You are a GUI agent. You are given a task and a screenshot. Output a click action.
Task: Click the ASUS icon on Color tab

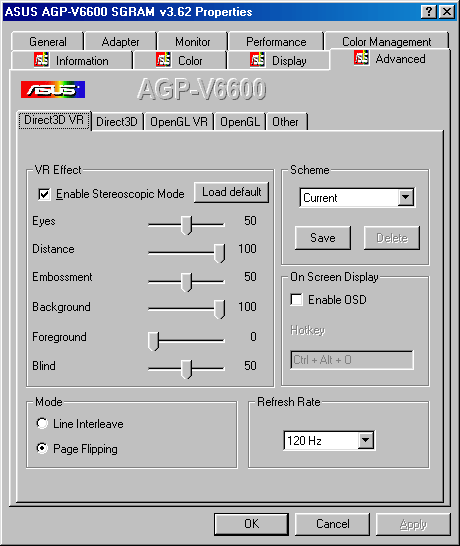pyautogui.click(x=163, y=60)
